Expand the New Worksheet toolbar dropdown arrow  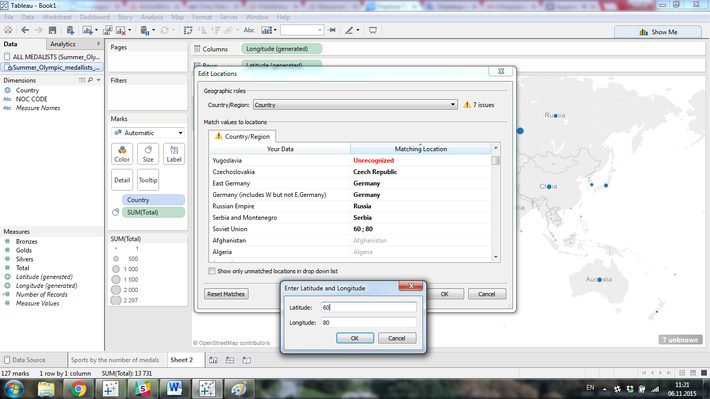(x=96, y=30)
